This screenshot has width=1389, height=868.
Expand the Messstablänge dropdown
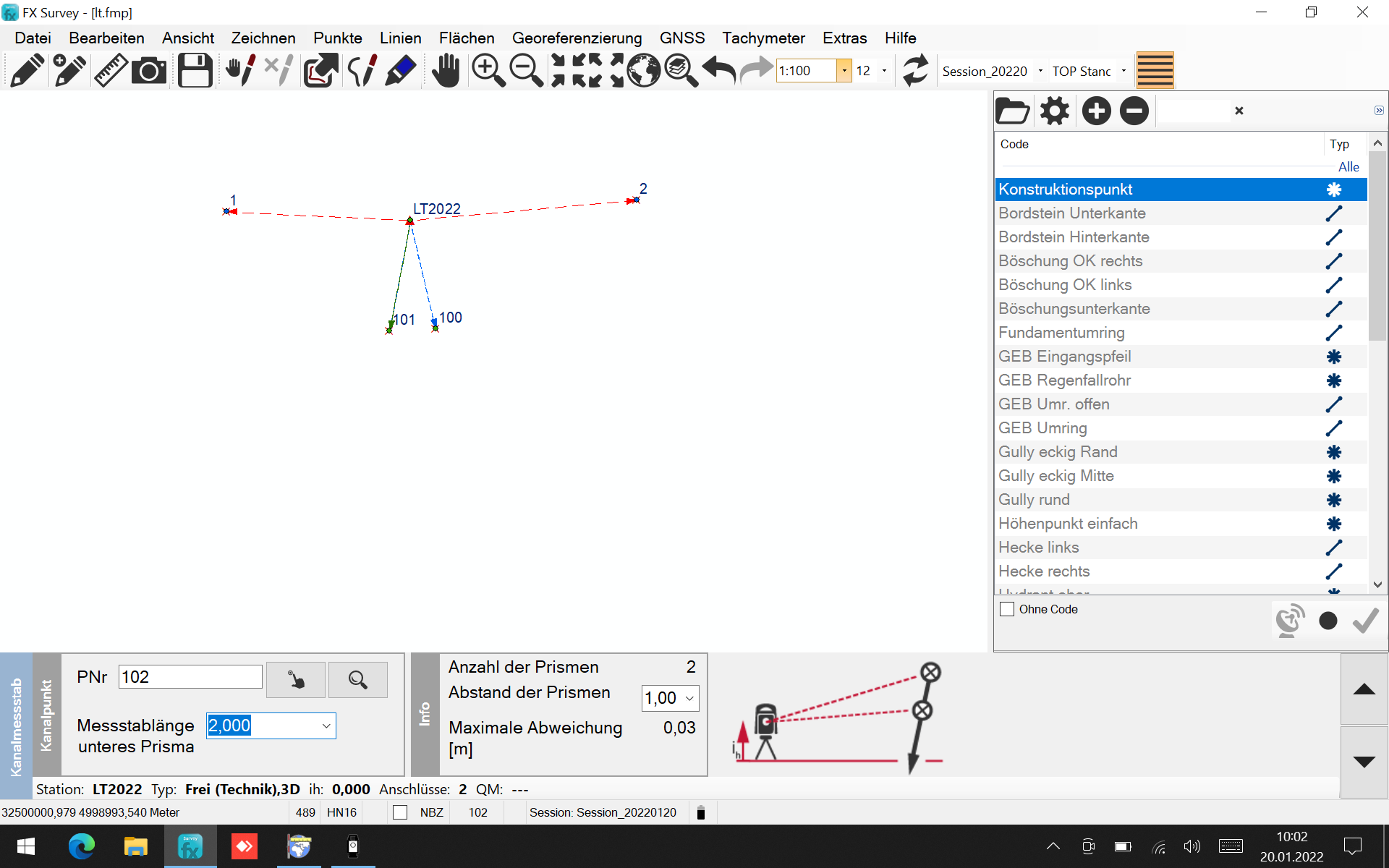[326, 726]
